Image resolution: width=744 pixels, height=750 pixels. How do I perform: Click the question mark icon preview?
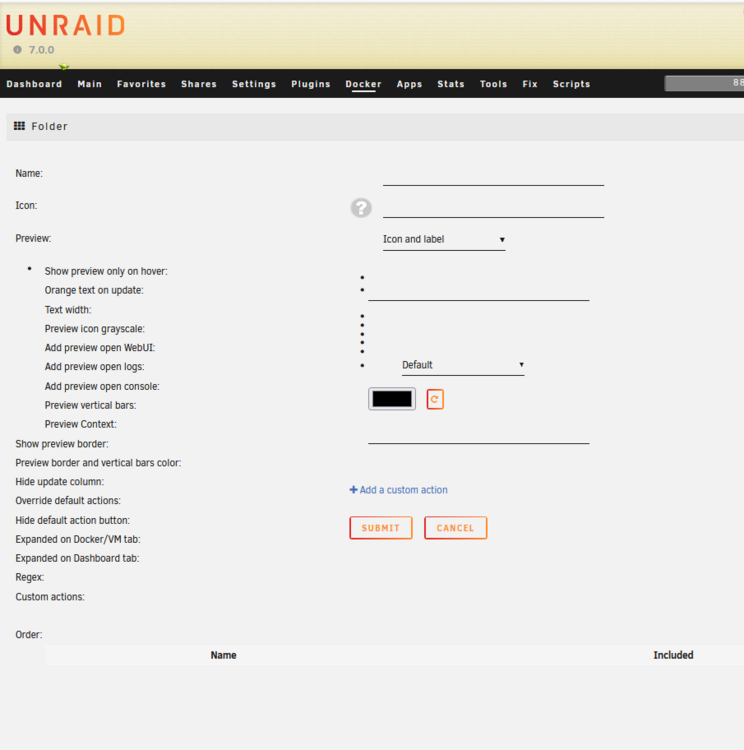[x=361, y=208]
